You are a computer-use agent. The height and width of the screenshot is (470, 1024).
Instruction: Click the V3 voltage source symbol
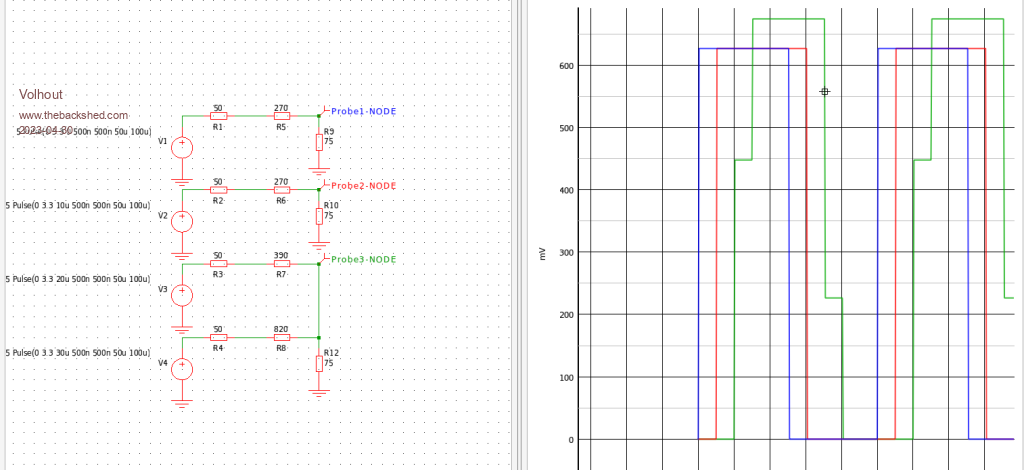[x=182, y=294]
